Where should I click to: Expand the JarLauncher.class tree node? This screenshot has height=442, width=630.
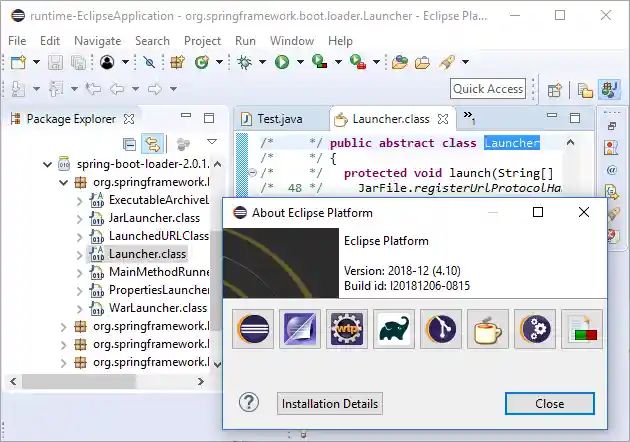point(80,218)
